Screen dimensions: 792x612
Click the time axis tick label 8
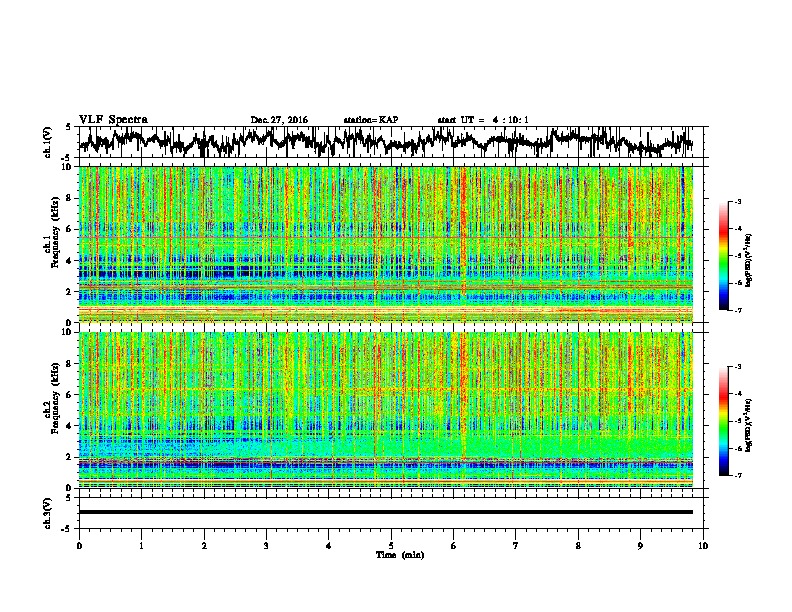click(x=578, y=546)
